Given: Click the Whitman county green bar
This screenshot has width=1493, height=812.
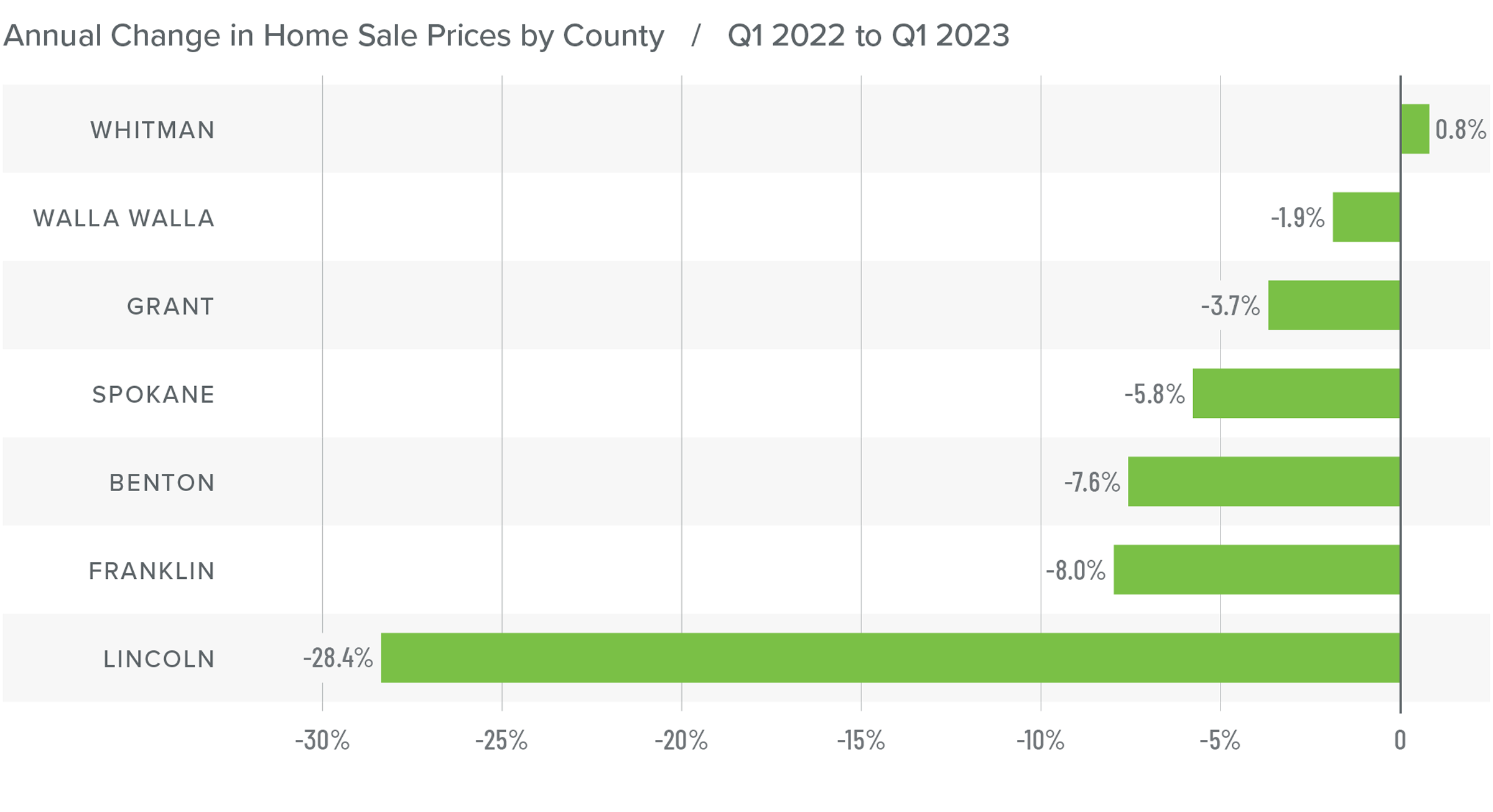Looking at the screenshot, I should 1415,129.
